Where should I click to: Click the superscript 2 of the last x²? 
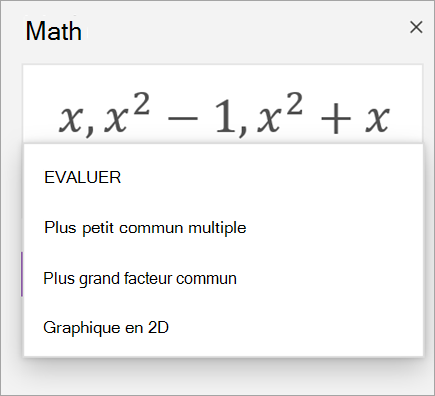[x=294, y=104]
